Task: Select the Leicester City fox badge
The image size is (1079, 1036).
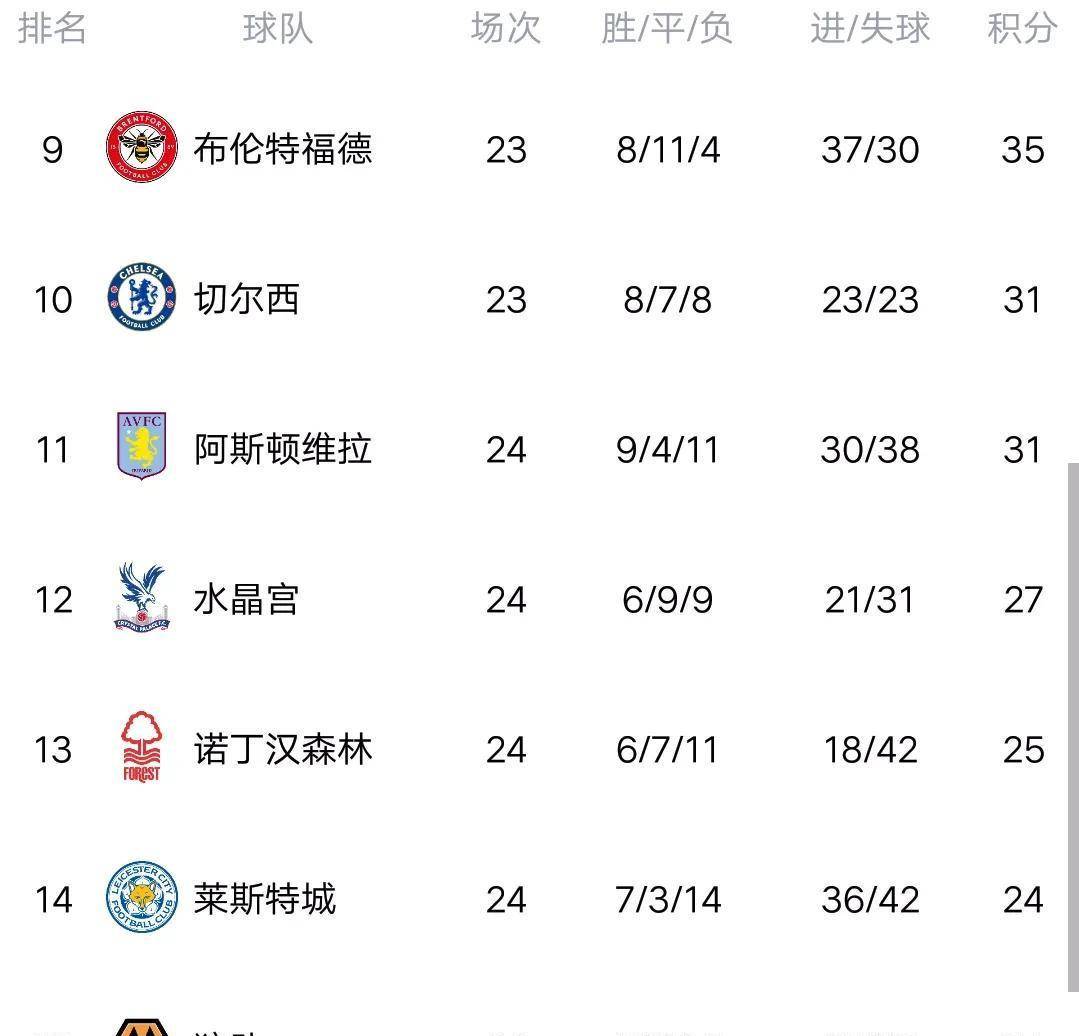Action: click(x=142, y=896)
